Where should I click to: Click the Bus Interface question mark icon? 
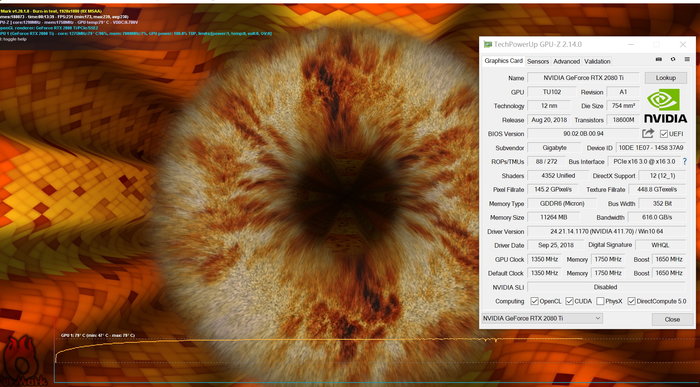click(685, 162)
